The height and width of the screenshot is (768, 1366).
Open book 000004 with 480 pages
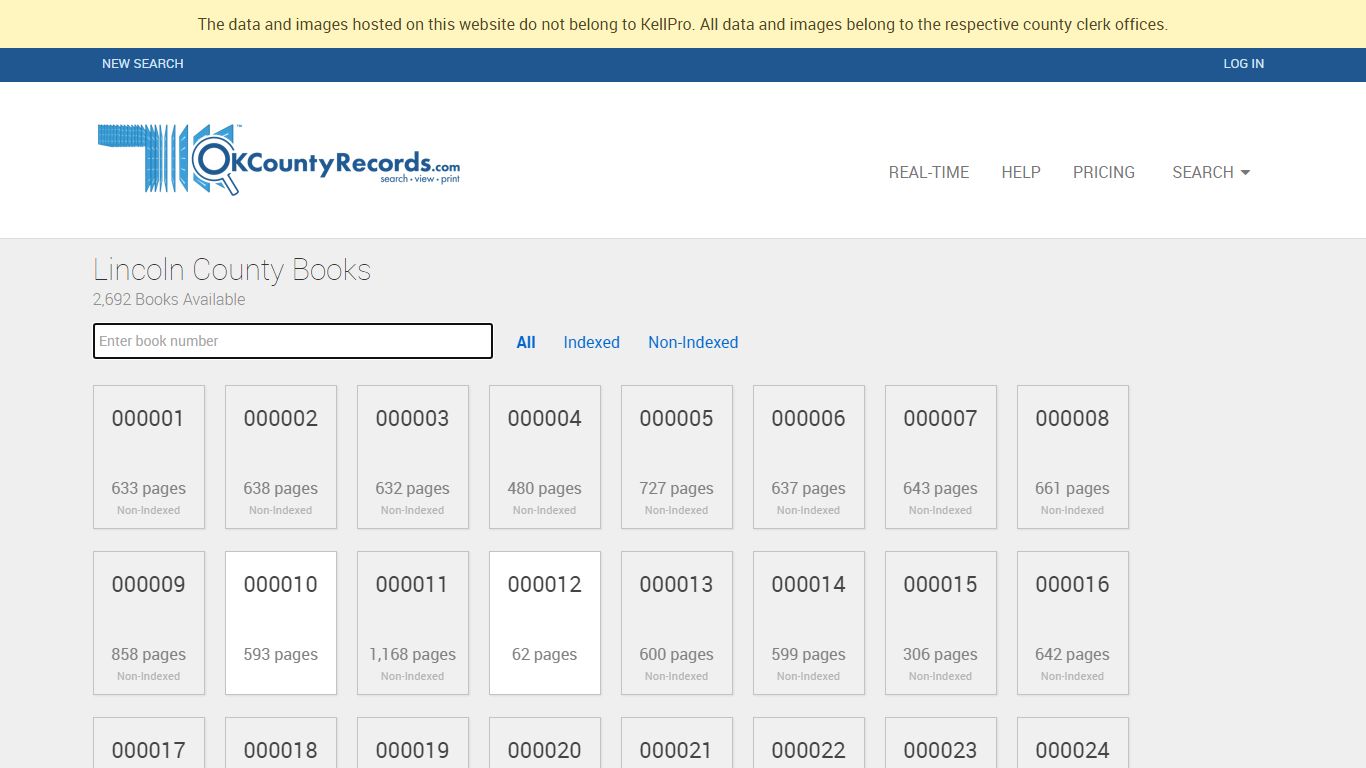coord(545,457)
